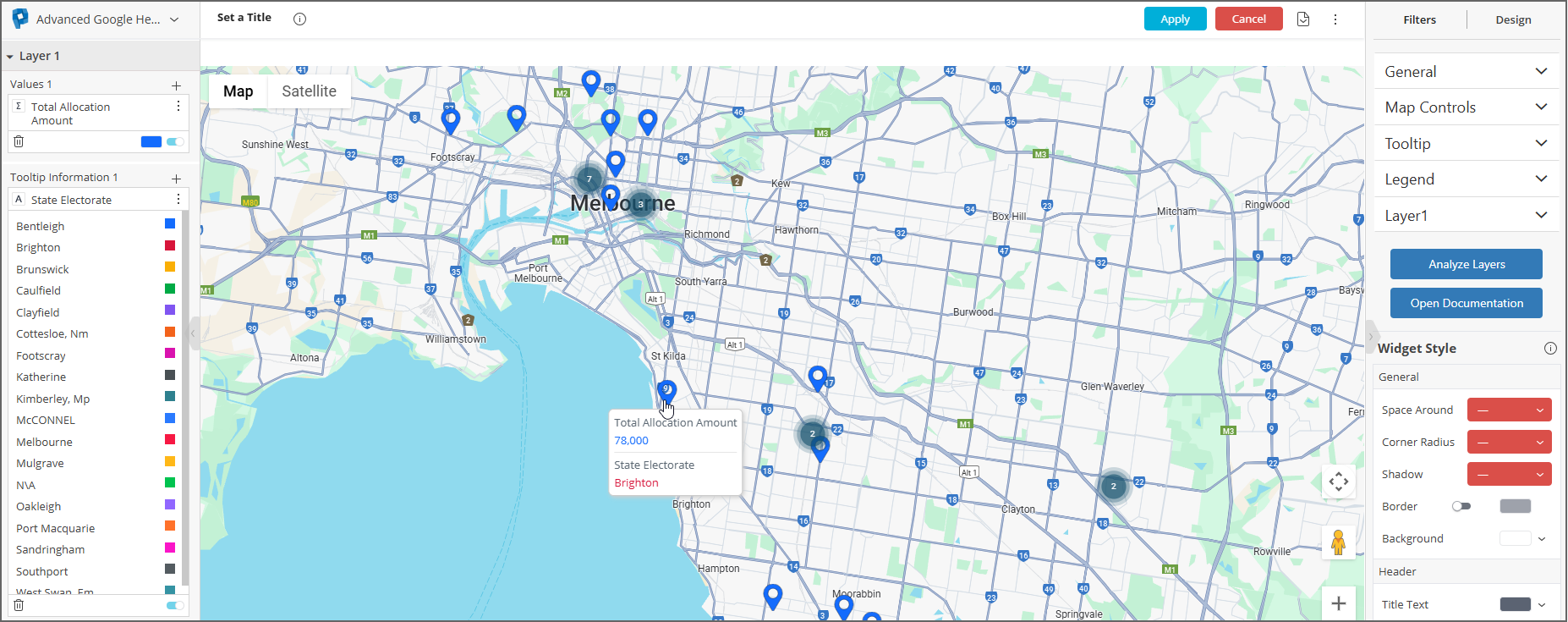
Task: Click the title info icon next to Set a Title
Action: pyautogui.click(x=299, y=19)
